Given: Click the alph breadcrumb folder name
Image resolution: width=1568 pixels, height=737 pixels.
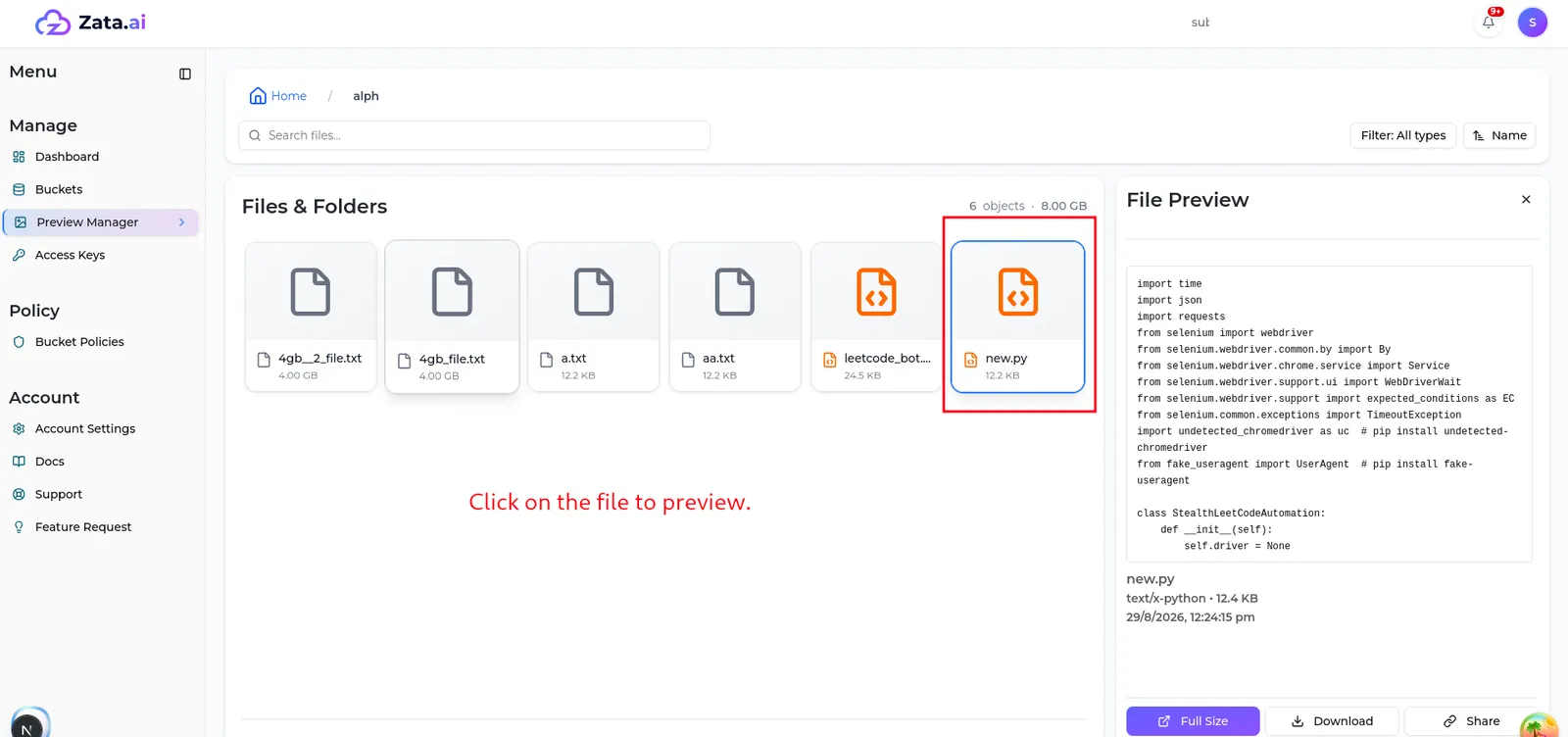Looking at the screenshot, I should click(366, 96).
